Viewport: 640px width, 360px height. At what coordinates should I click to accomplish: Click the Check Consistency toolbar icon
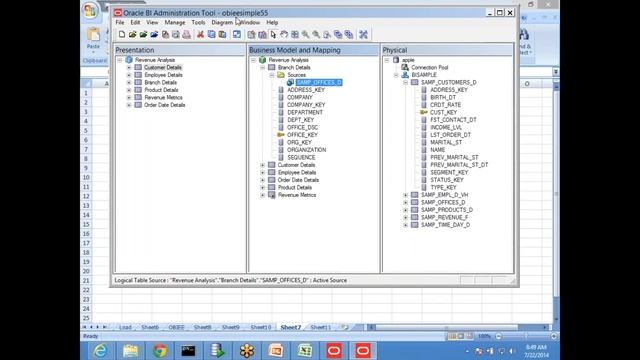(237, 35)
